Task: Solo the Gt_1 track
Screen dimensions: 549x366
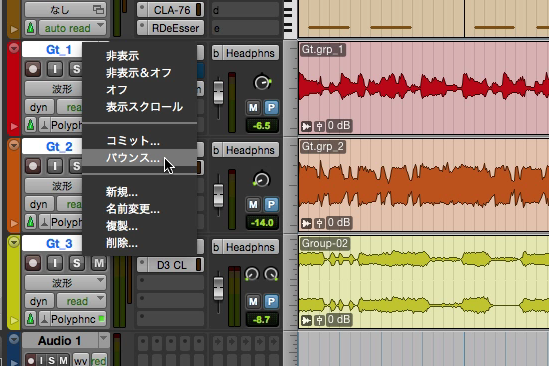Action: (76, 69)
